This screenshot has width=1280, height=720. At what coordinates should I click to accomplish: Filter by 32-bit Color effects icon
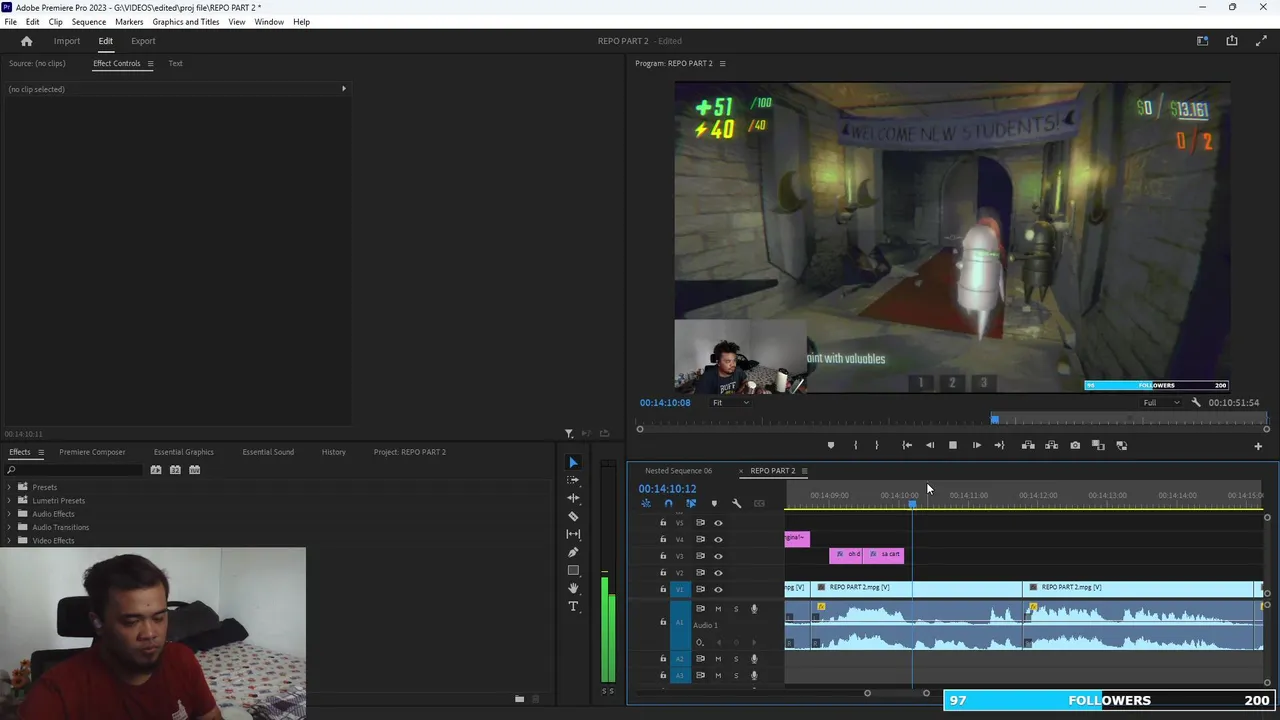[175, 470]
